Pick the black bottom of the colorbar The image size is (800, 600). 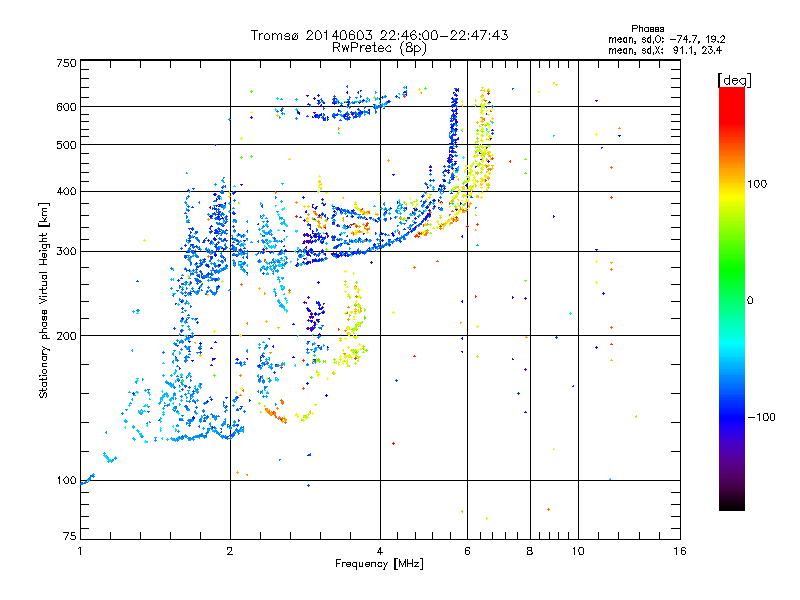732,503
